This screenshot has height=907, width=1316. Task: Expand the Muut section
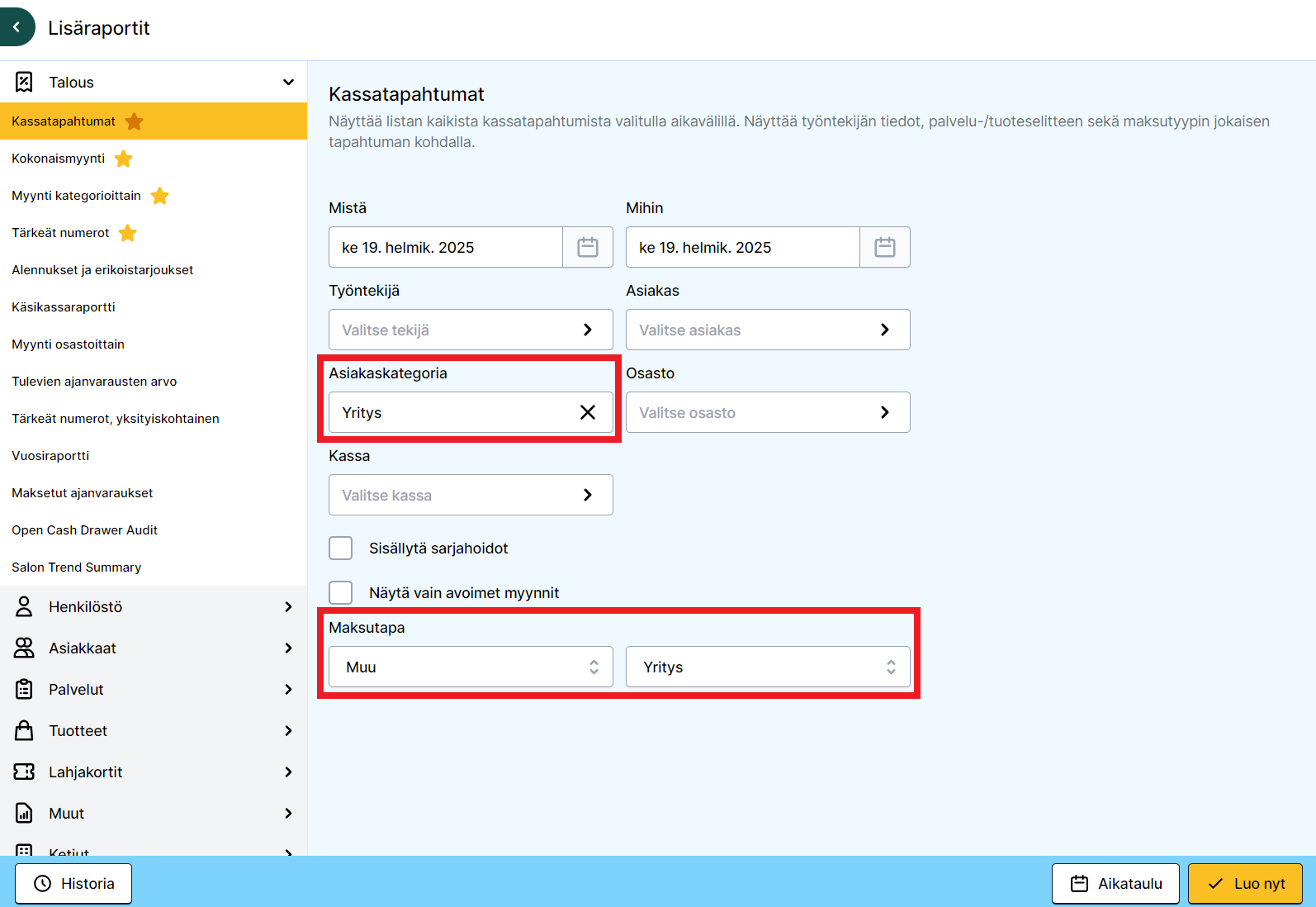coord(288,813)
